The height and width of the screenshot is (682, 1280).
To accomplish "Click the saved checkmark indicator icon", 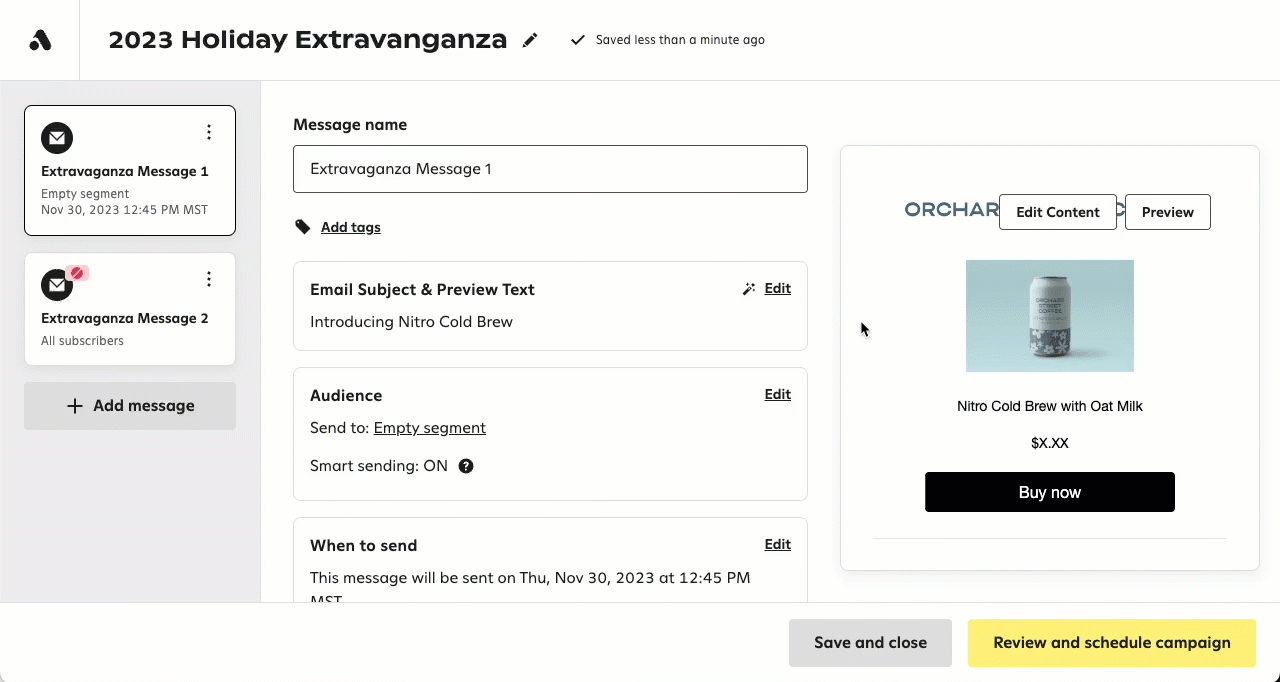I will 578,40.
